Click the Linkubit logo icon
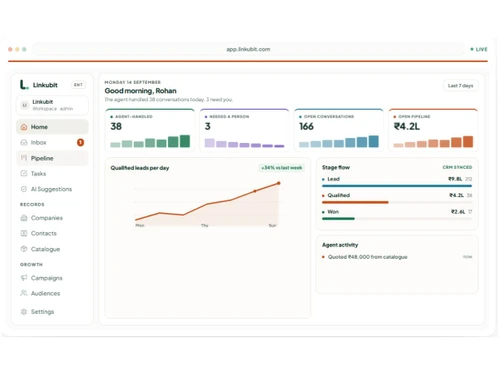 pyautogui.click(x=24, y=85)
